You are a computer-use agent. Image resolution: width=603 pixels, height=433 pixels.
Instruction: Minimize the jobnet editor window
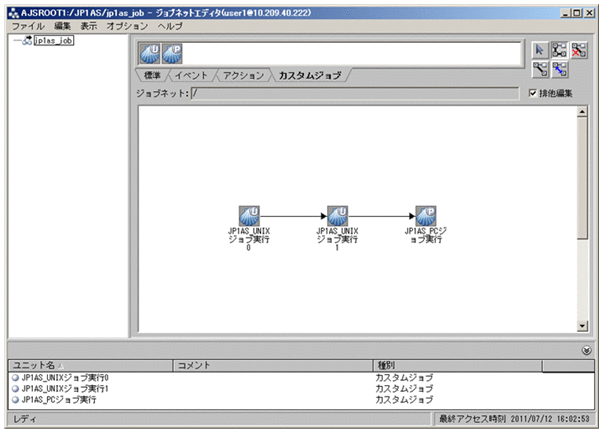pyautogui.click(x=565, y=13)
